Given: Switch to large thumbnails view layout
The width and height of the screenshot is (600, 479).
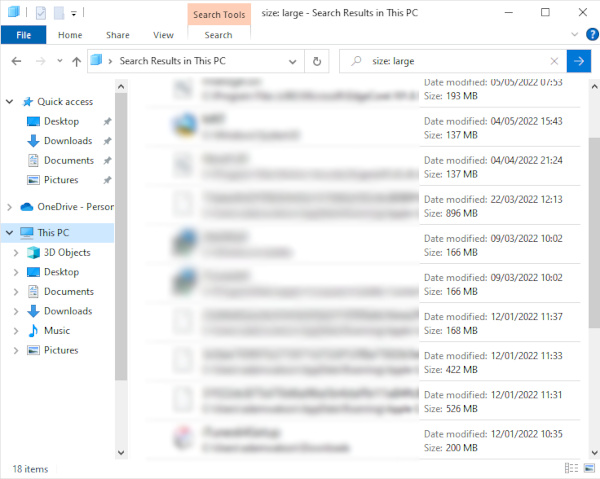Looking at the screenshot, I should 589,468.
